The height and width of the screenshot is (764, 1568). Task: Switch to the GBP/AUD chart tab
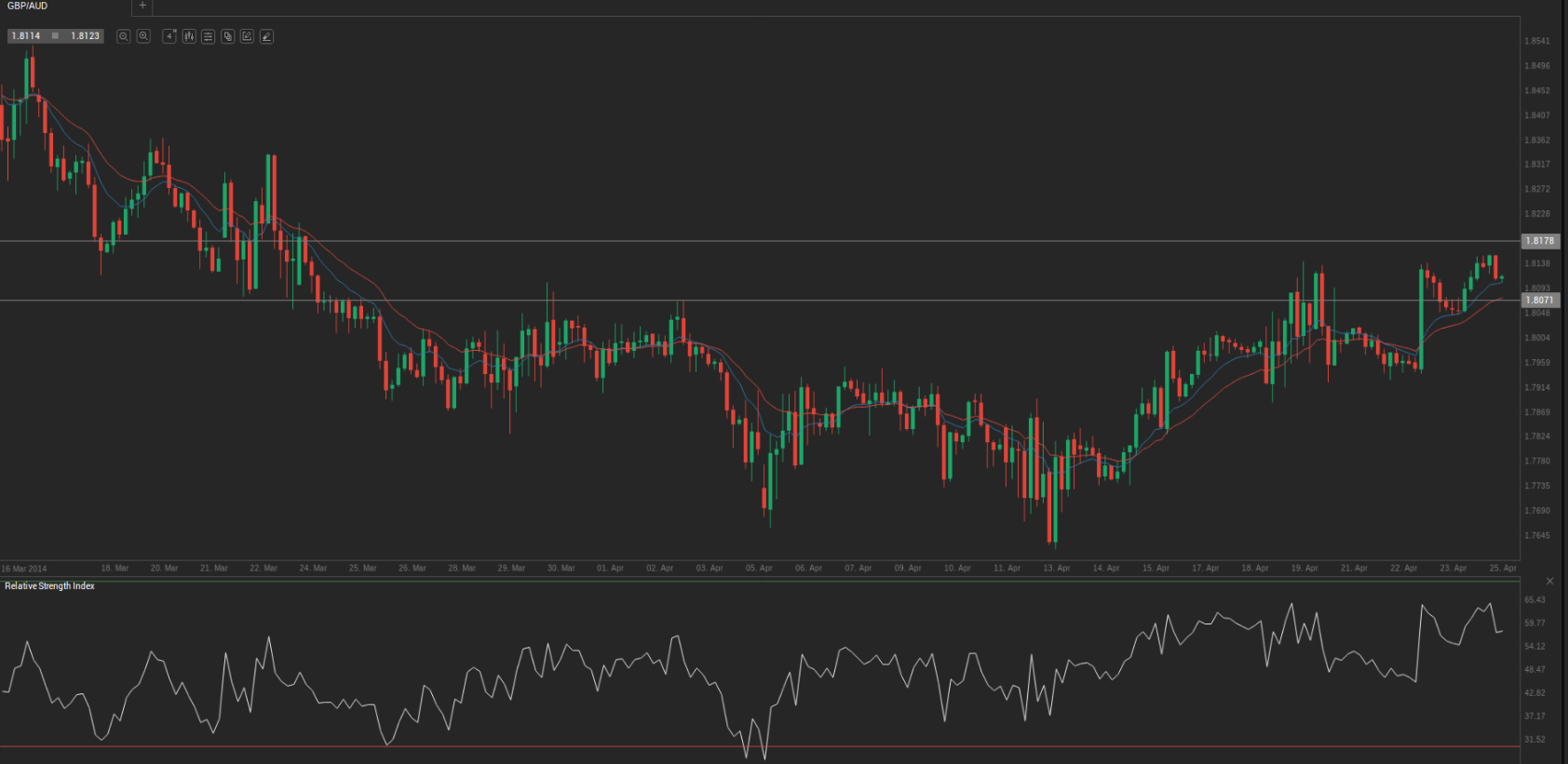click(x=28, y=6)
